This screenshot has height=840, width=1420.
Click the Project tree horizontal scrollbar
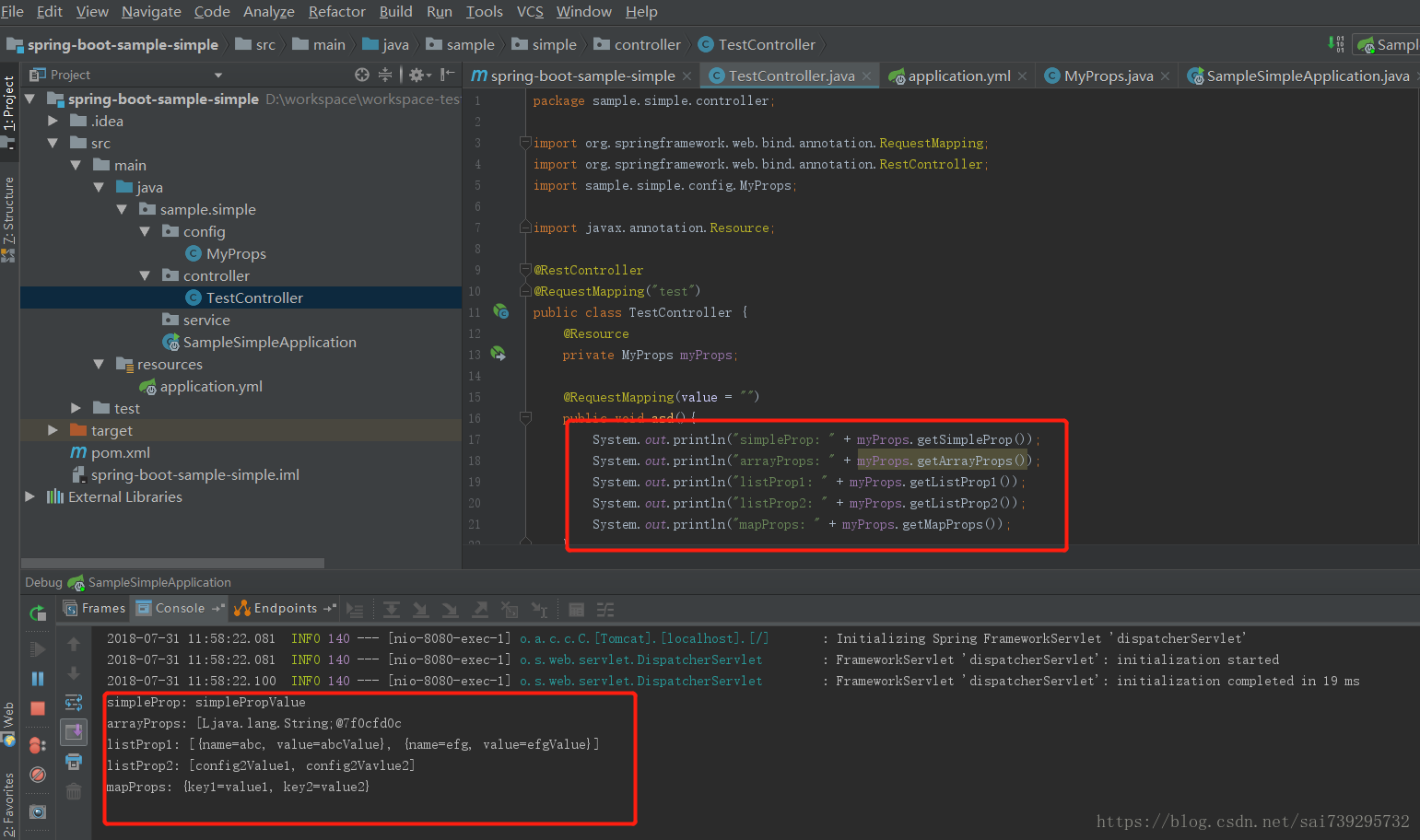click(x=172, y=563)
